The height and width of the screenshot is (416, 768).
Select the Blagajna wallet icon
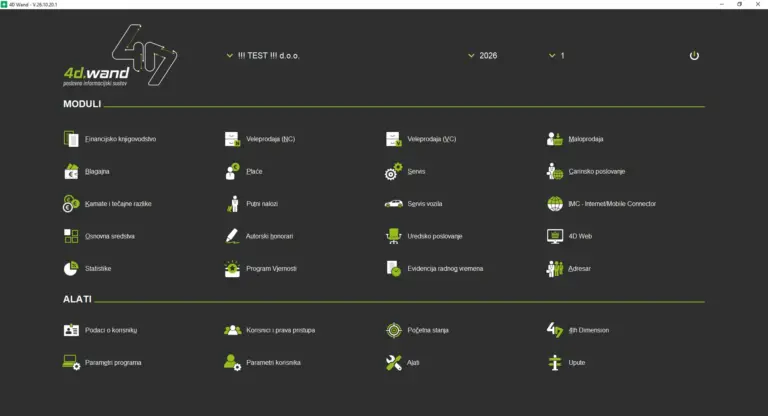[x=71, y=171]
